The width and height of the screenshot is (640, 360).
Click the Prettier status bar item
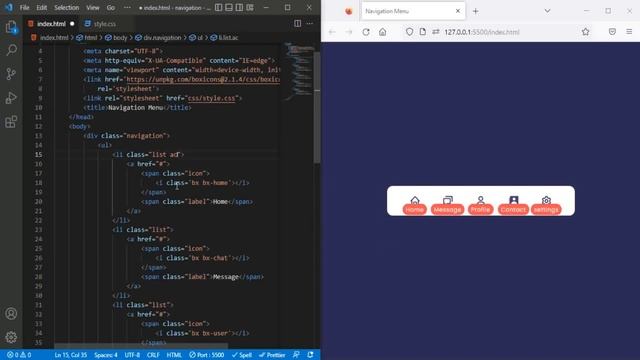coord(272,355)
